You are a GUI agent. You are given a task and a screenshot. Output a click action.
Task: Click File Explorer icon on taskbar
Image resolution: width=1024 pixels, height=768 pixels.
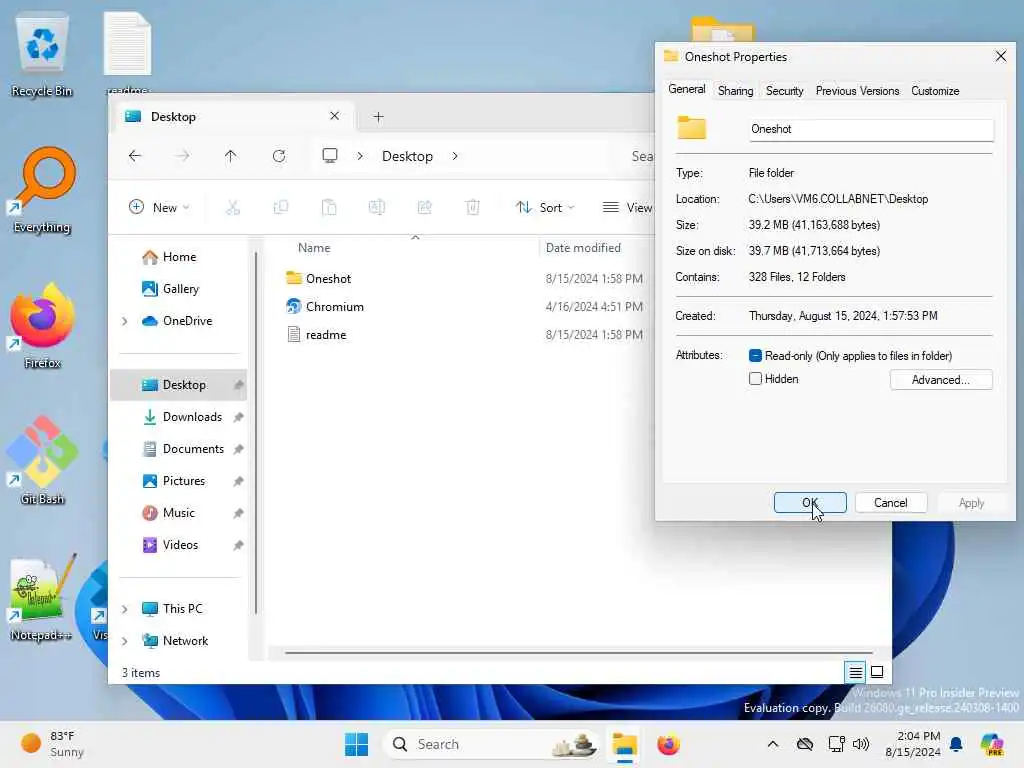click(x=624, y=744)
